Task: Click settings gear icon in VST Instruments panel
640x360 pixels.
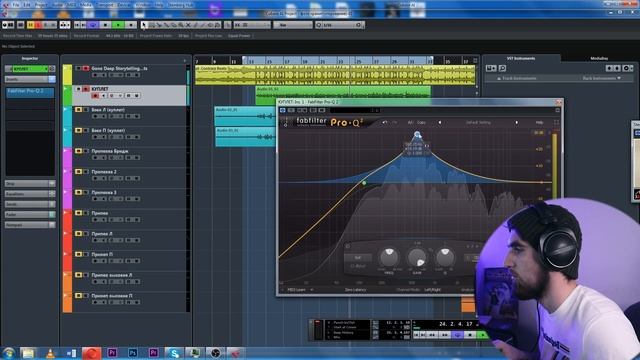Action: 626,68
